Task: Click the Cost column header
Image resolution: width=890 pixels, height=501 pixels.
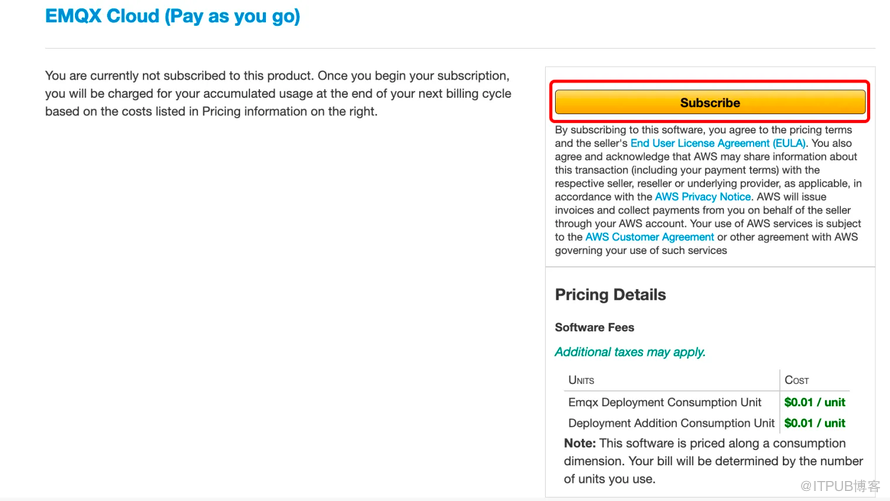Action: [x=797, y=380]
